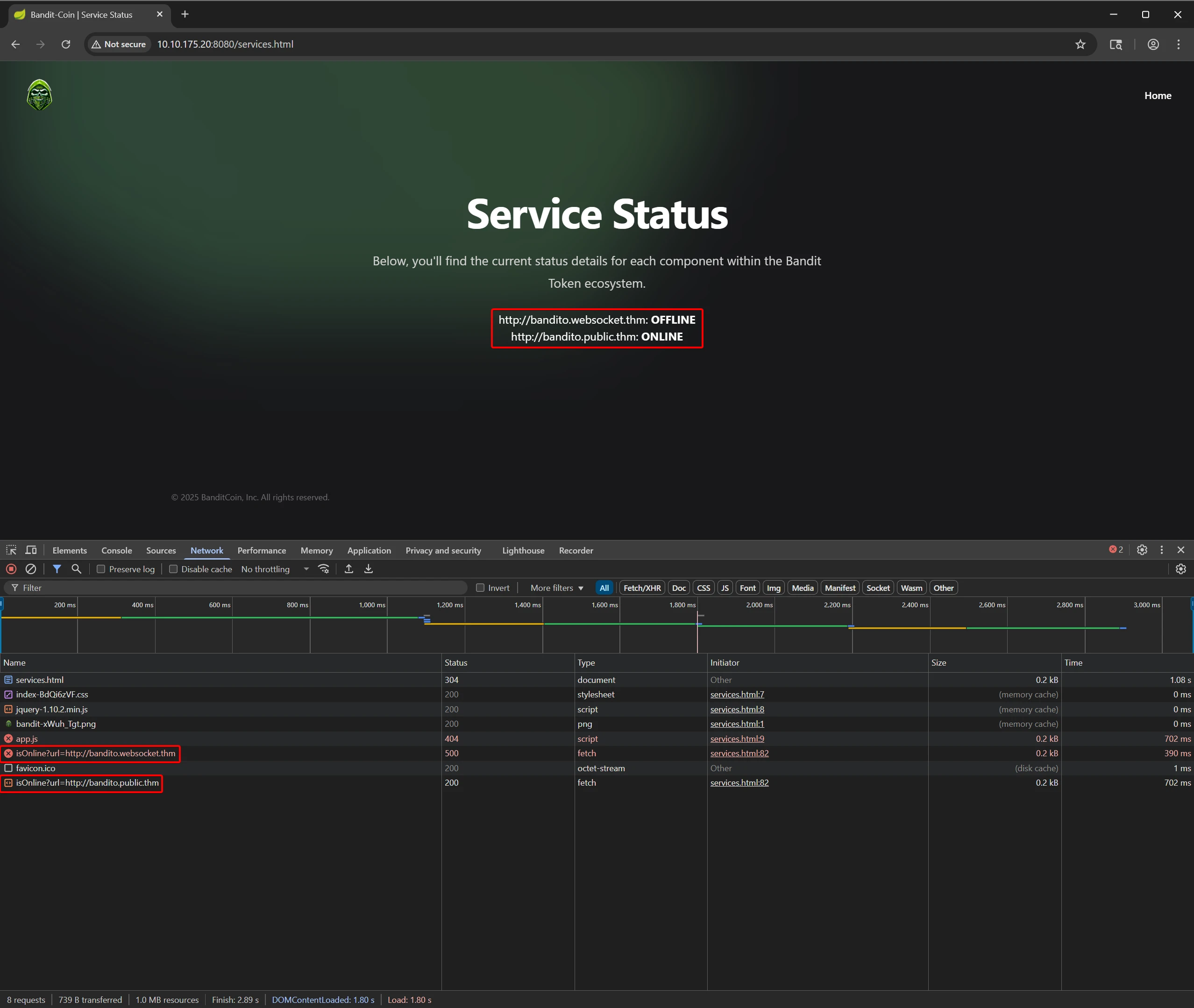
Task: Open the DevTools three-dot customize menu
Action: click(1161, 550)
